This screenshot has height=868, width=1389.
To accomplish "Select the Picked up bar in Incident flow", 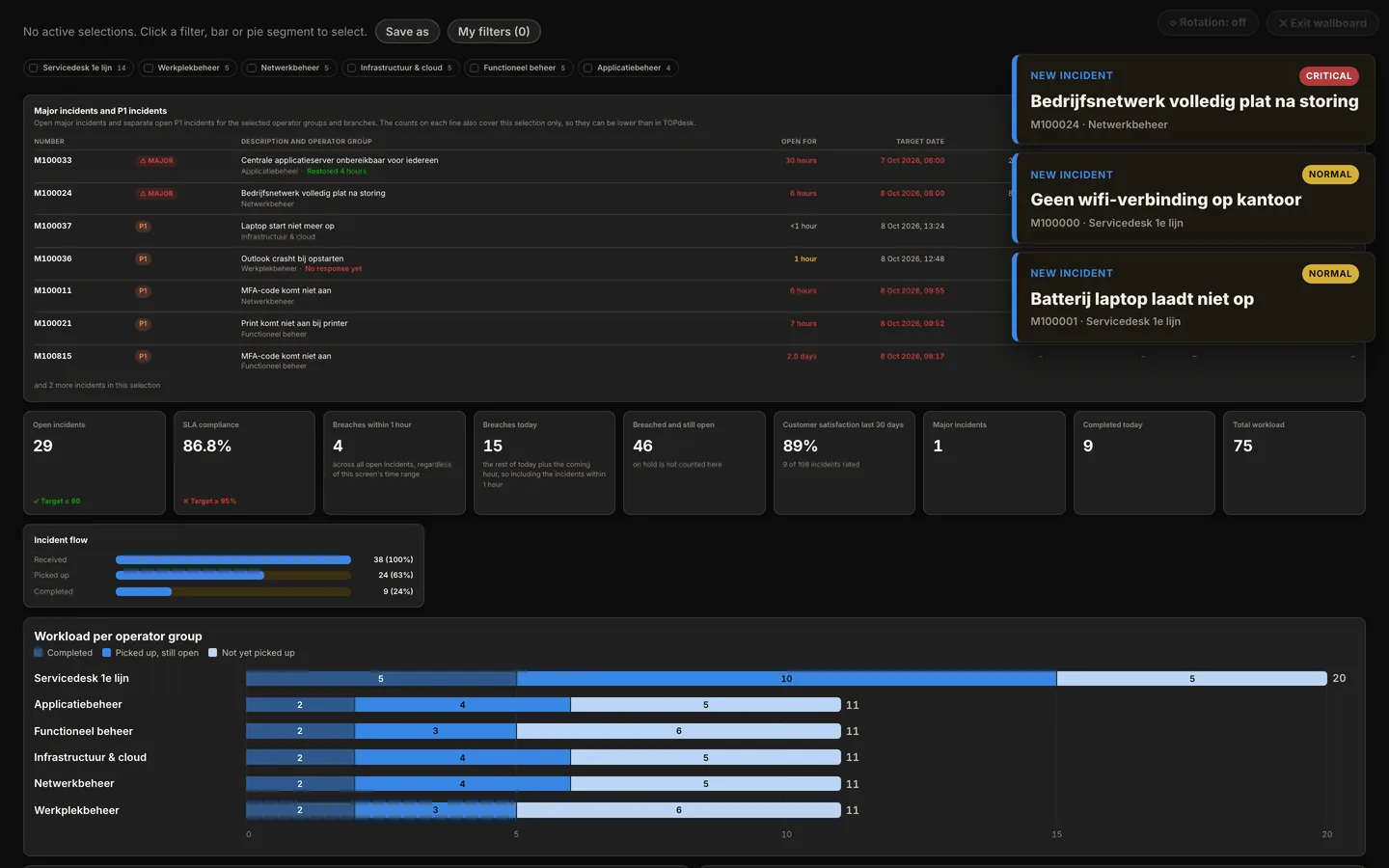I will 190,576.
